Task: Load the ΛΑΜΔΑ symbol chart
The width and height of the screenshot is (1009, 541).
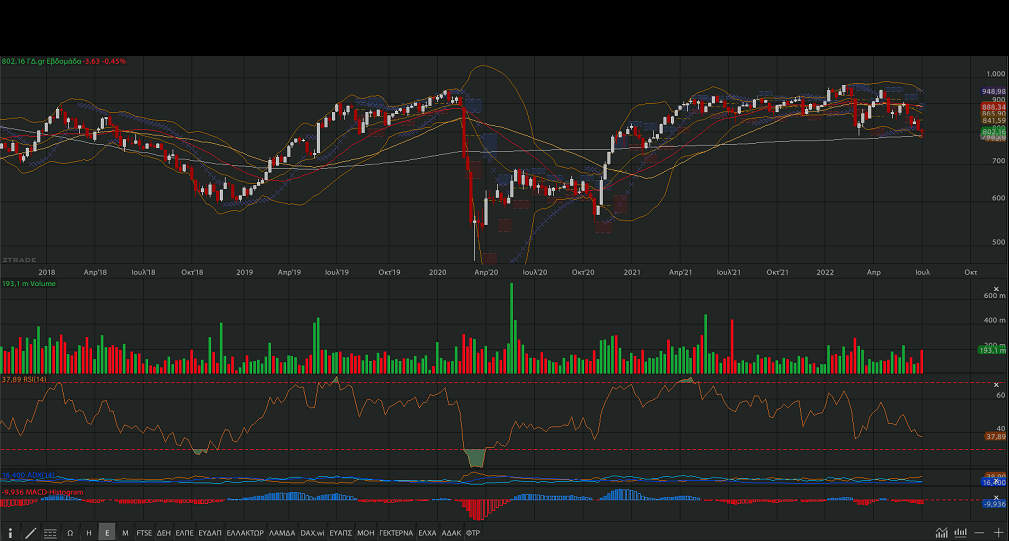Action: 282,533
